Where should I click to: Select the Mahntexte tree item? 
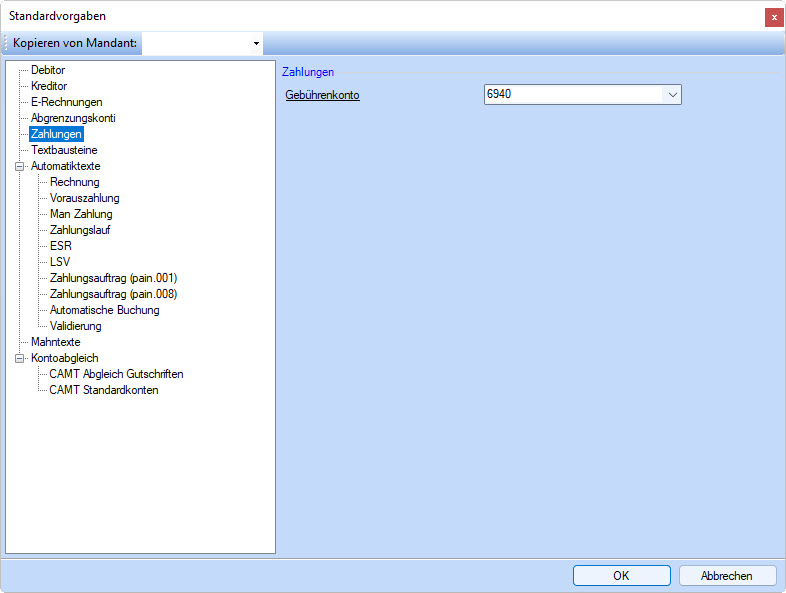pyautogui.click(x=56, y=342)
